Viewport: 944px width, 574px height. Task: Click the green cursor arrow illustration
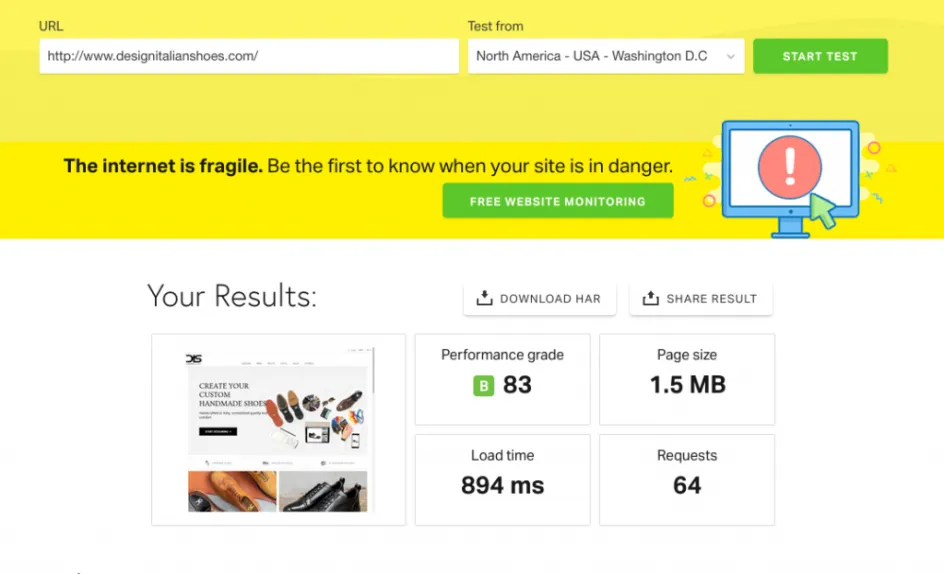(x=822, y=211)
